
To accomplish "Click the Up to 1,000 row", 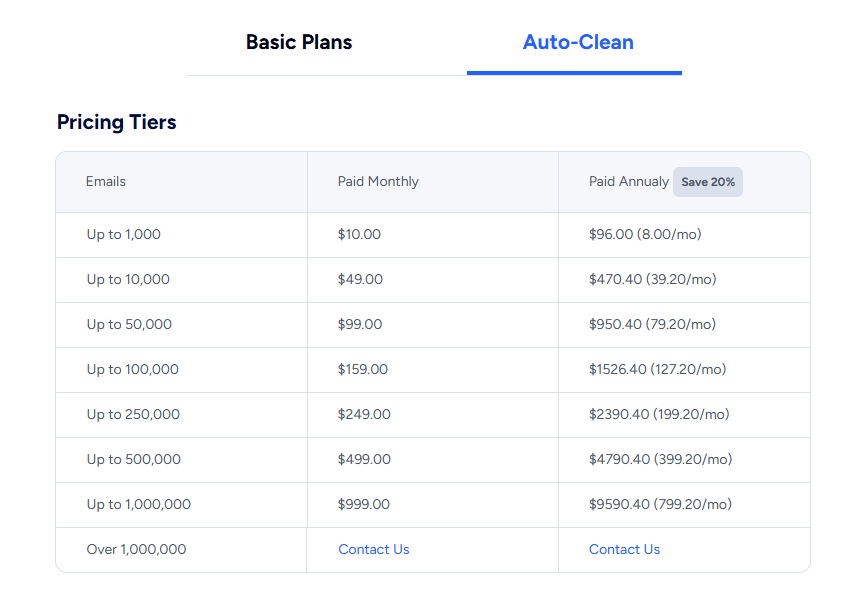I will 433,235.
